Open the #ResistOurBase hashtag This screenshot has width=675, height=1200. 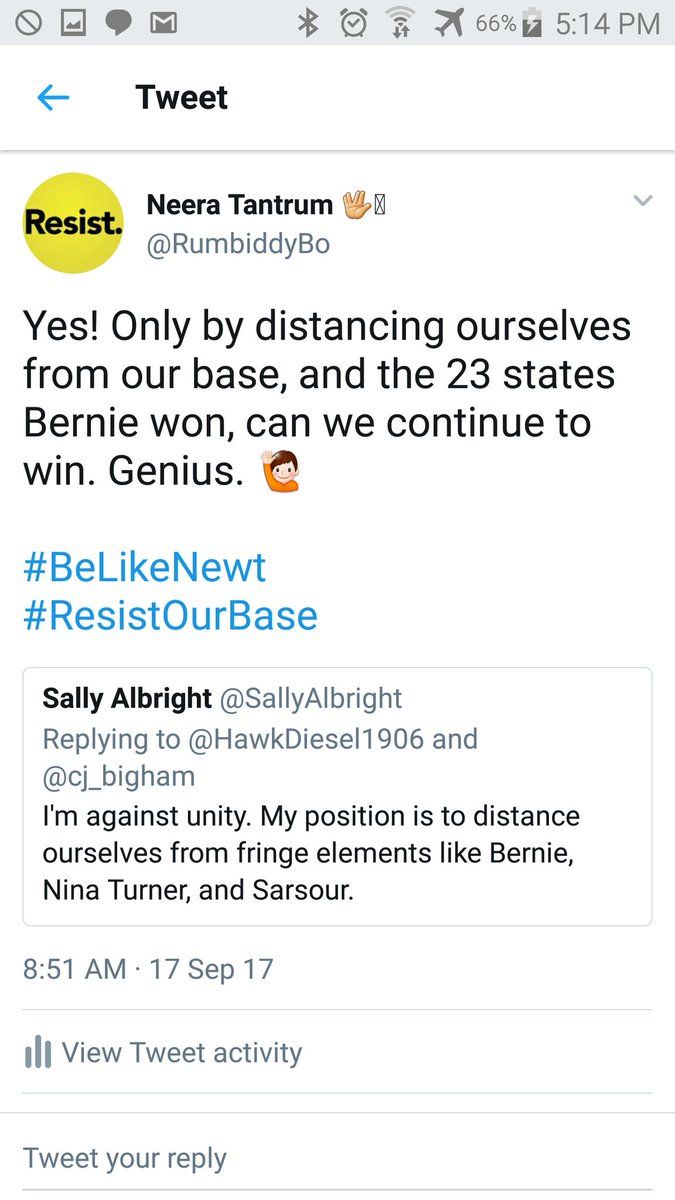pos(170,615)
